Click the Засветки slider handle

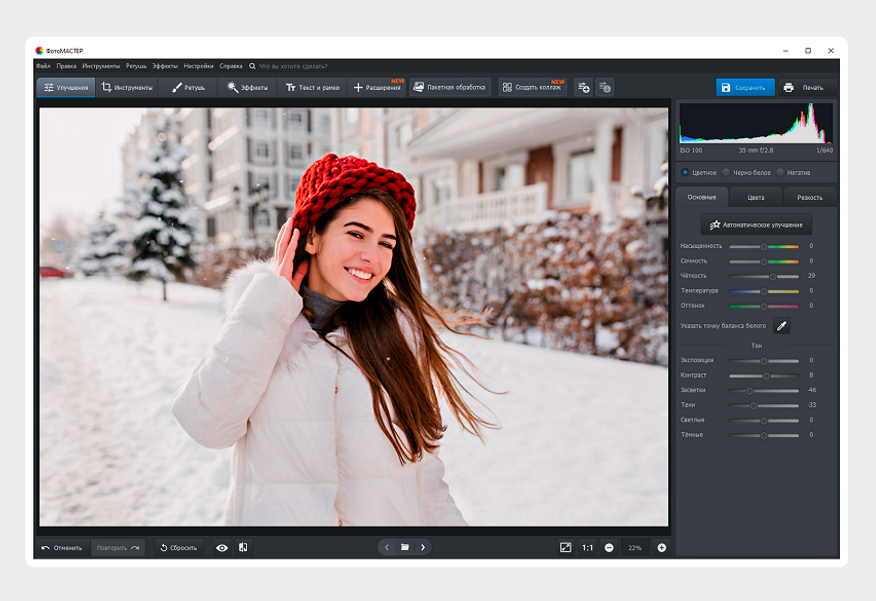coord(749,390)
